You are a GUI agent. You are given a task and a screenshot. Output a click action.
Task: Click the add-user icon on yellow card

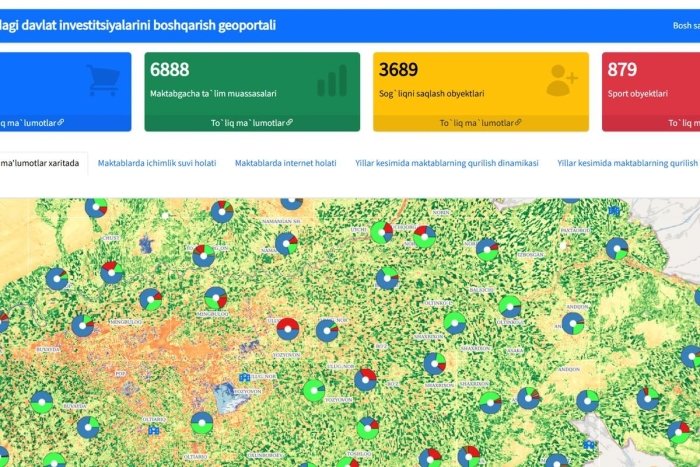coord(562,80)
